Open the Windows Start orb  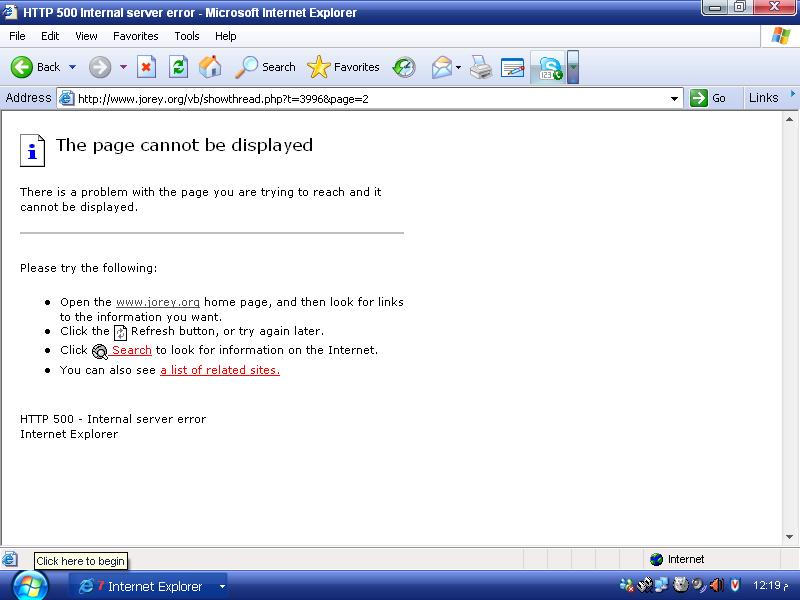click(31, 585)
